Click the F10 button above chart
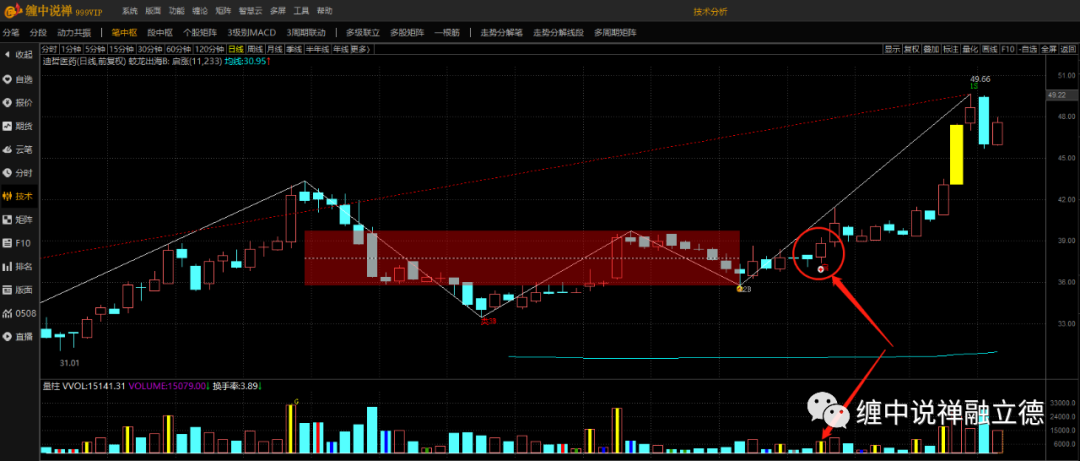Image resolution: width=1080 pixels, height=461 pixels. [x=1008, y=49]
